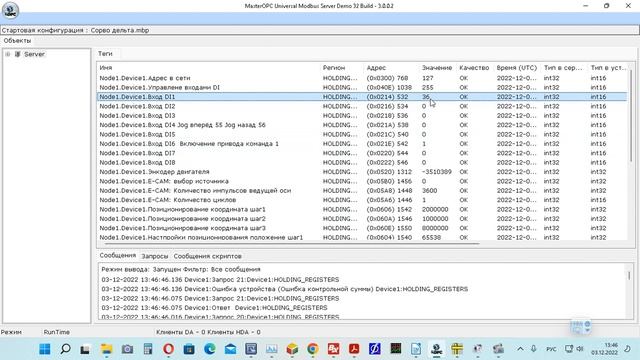The width and height of the screenshot is (640, 360).
Task: Select the Node1.Device1.Вход DI7 tag
Action: tap(362, 153)
